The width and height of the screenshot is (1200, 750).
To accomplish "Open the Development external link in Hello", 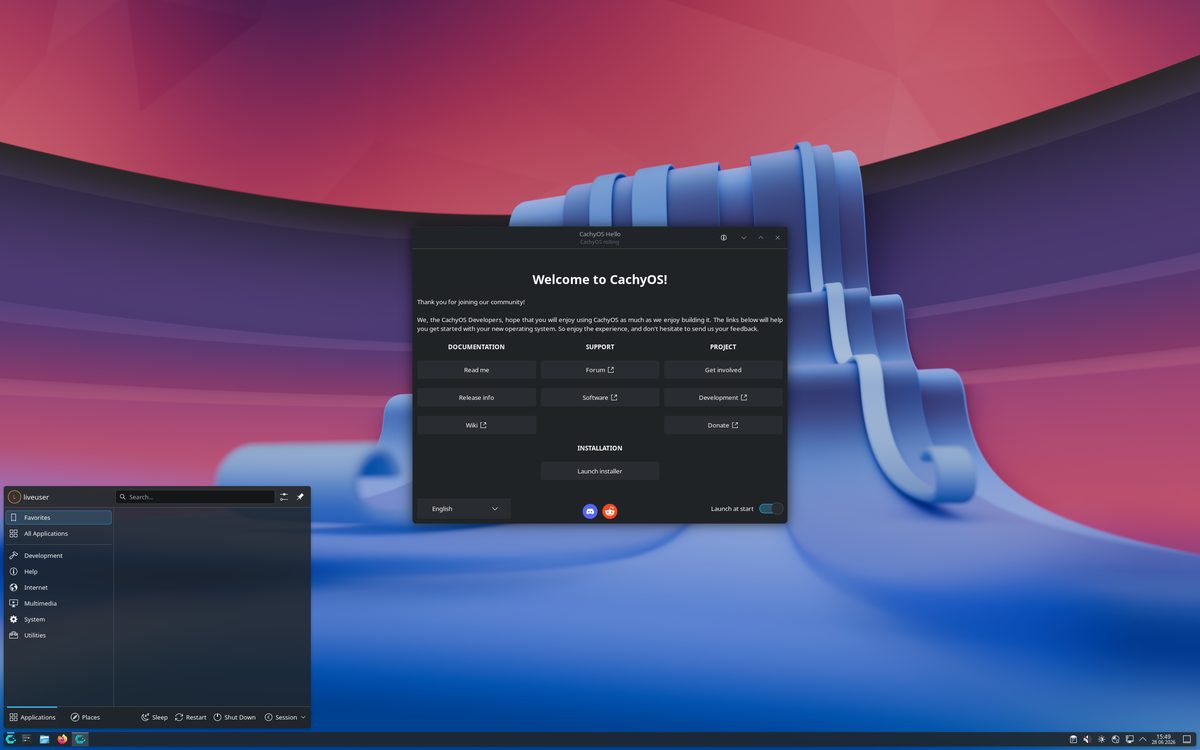I will point(723,398).
